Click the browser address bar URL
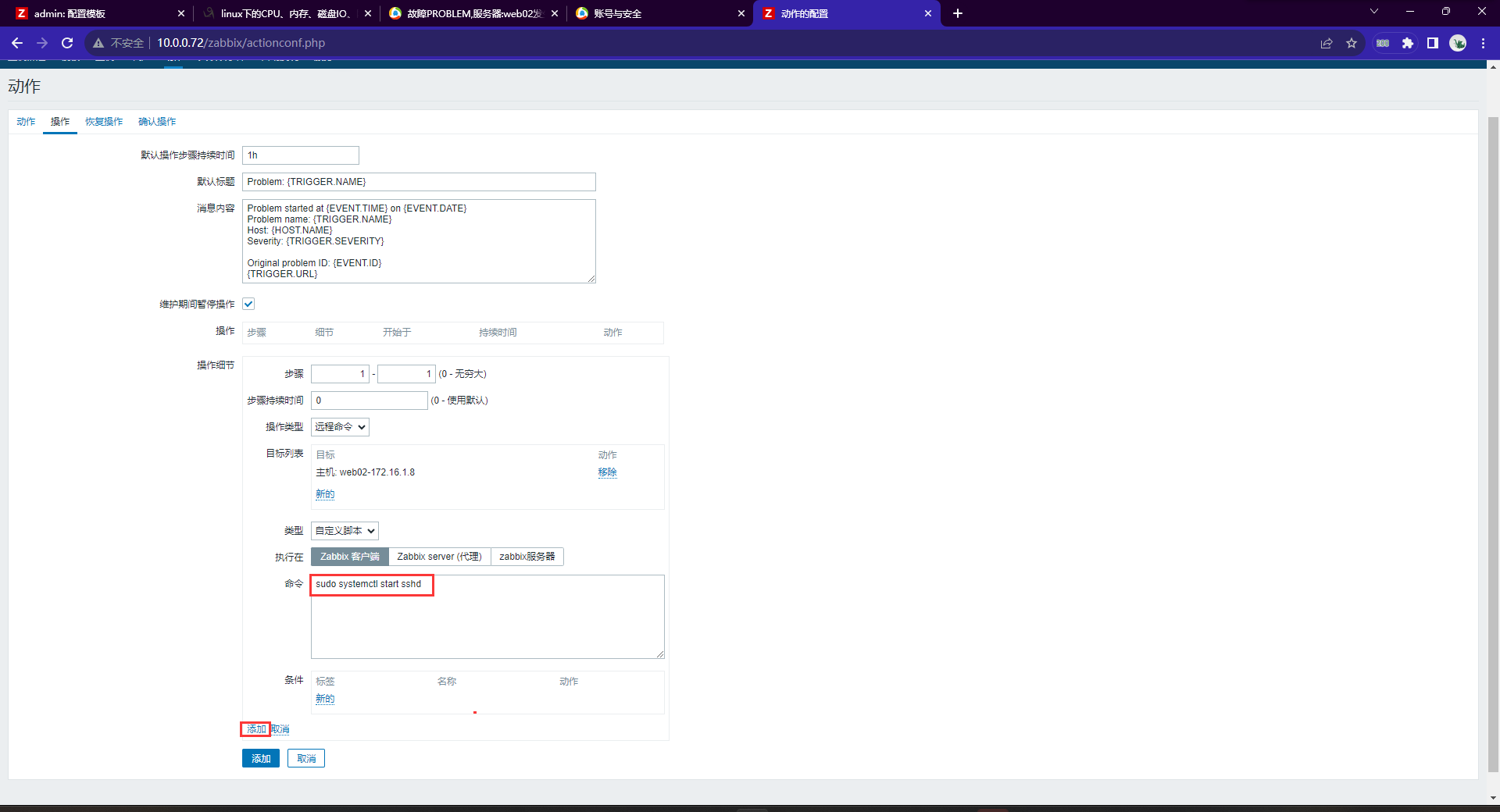 pos(241,43)
